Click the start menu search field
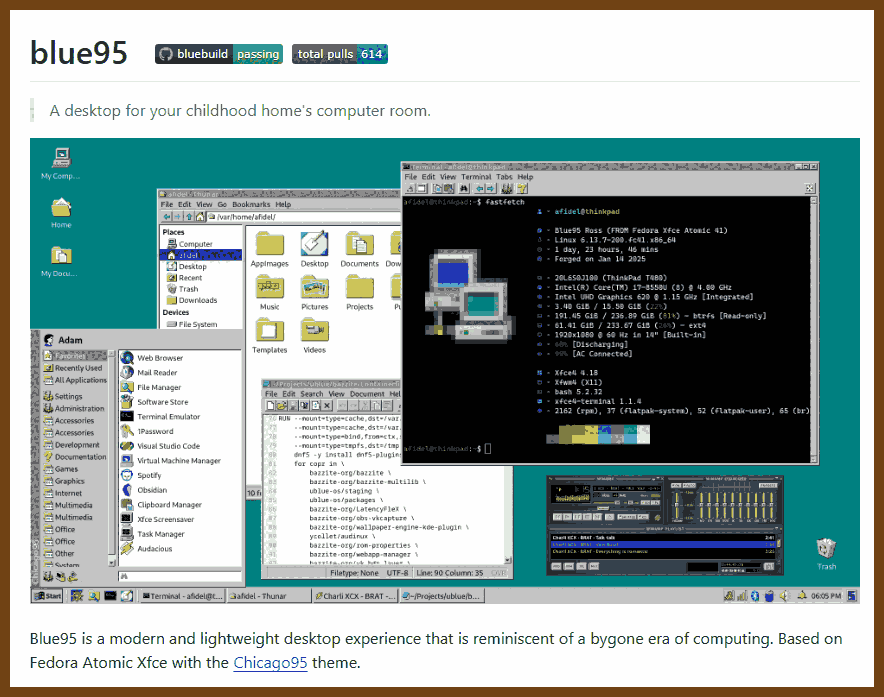This screenshot has height=697, width=884. (180, 576)
